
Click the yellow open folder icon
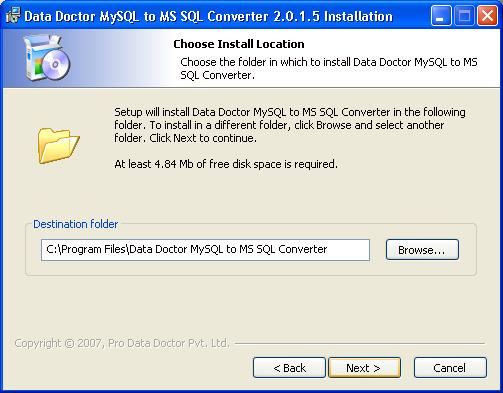pyautogui.click(x=58, y=146)
